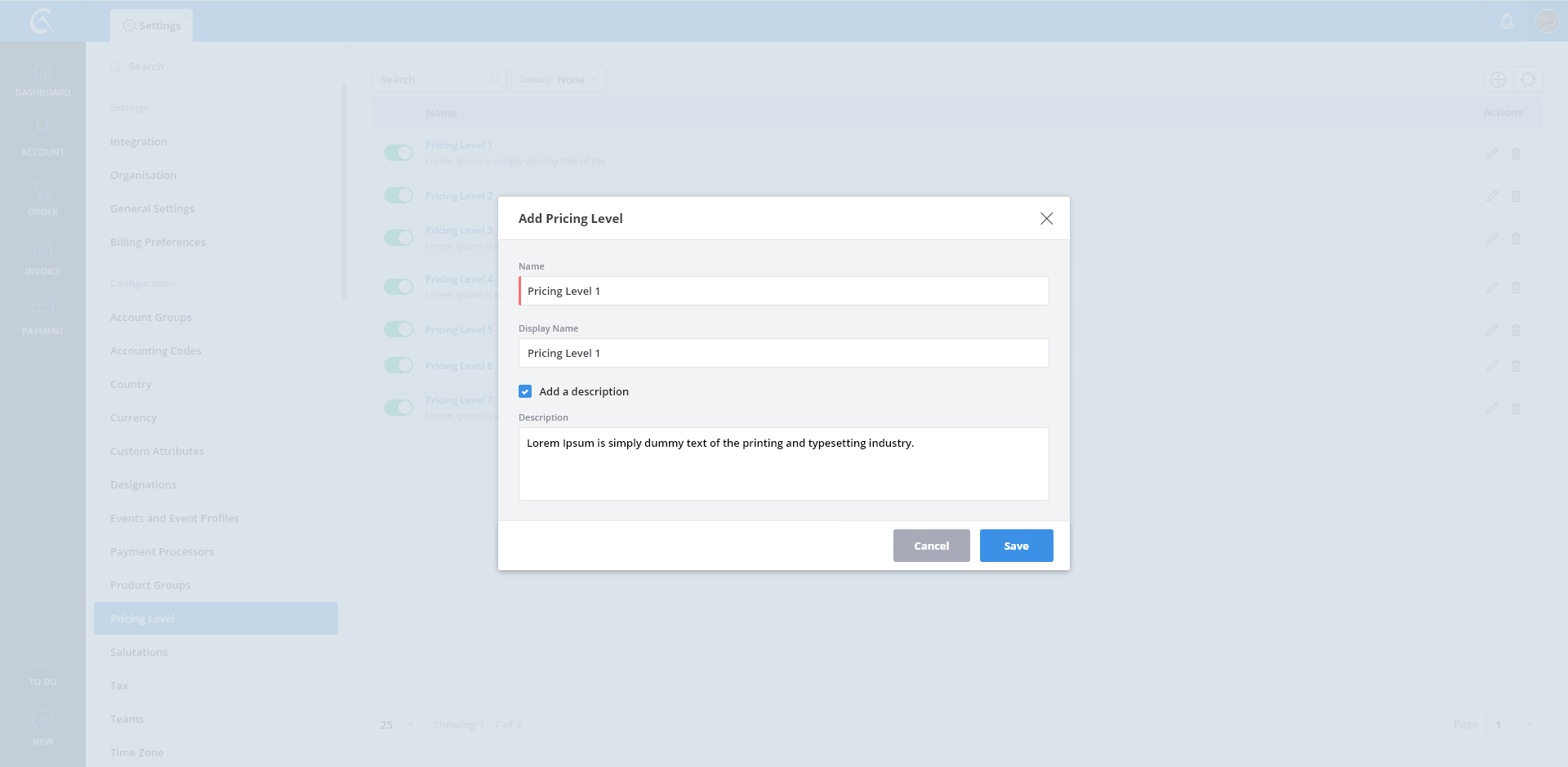Toggle off Pricing Level 1 switch
The image size is (1568, 767).
click(x=399, y=154)
